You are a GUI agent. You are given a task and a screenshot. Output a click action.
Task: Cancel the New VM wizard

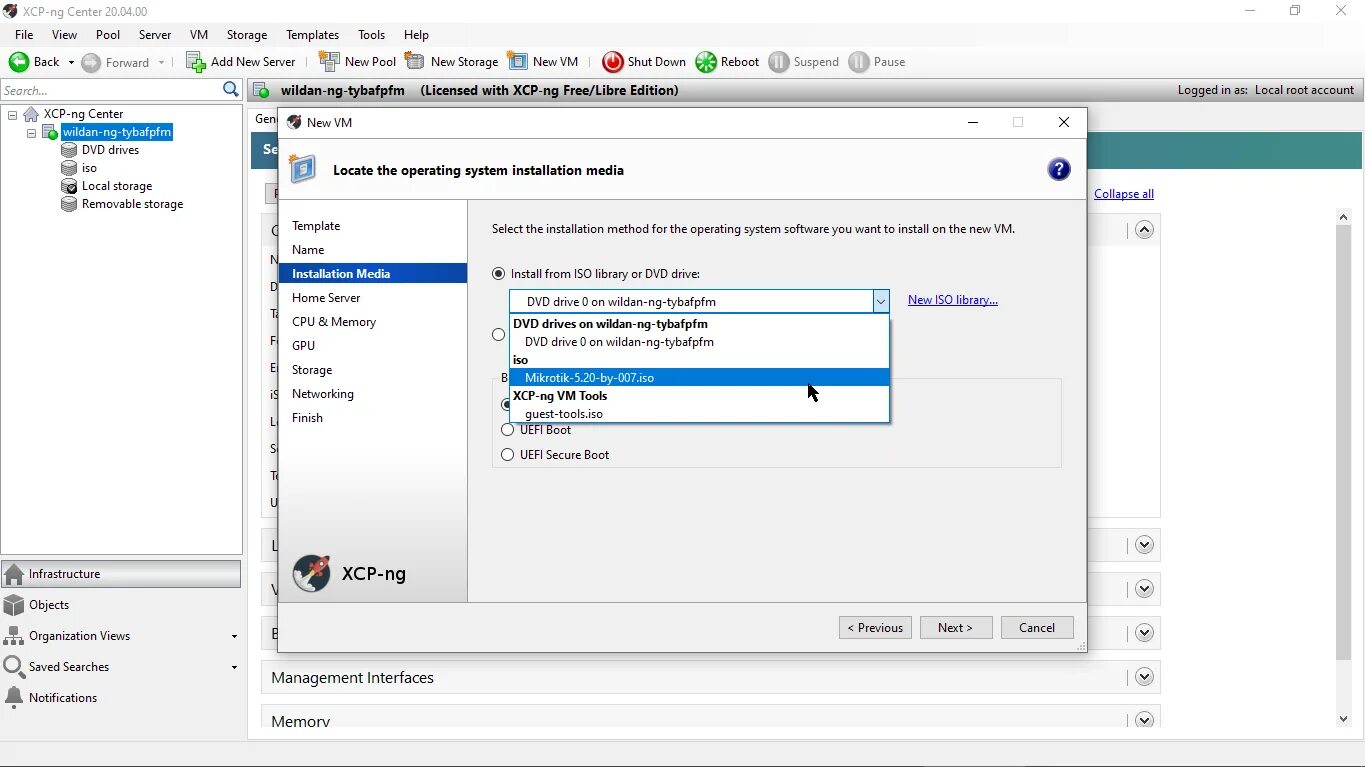pyautogui.click(x=1037, y=628)
